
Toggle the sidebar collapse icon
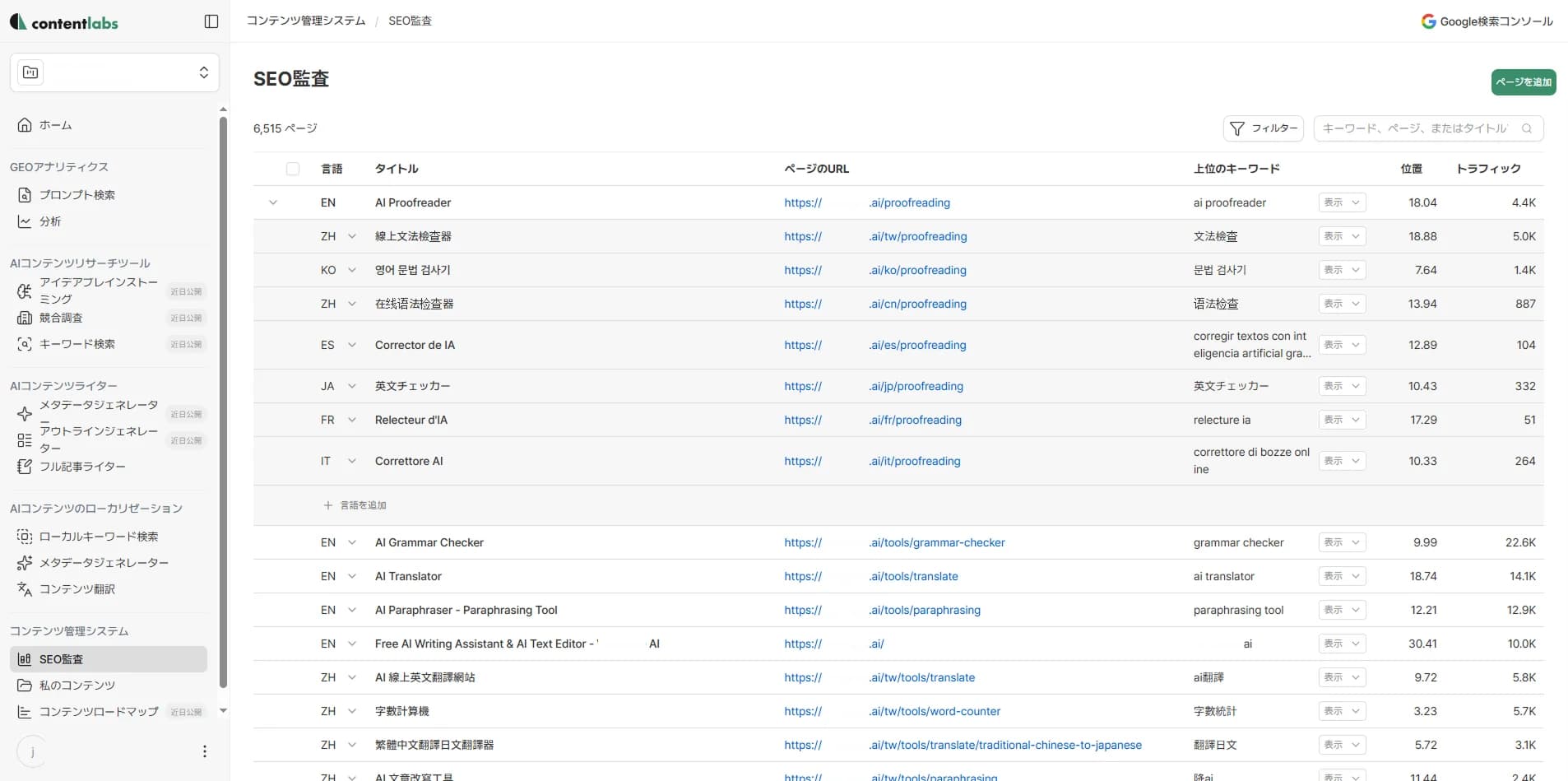[x=211, y=21]
